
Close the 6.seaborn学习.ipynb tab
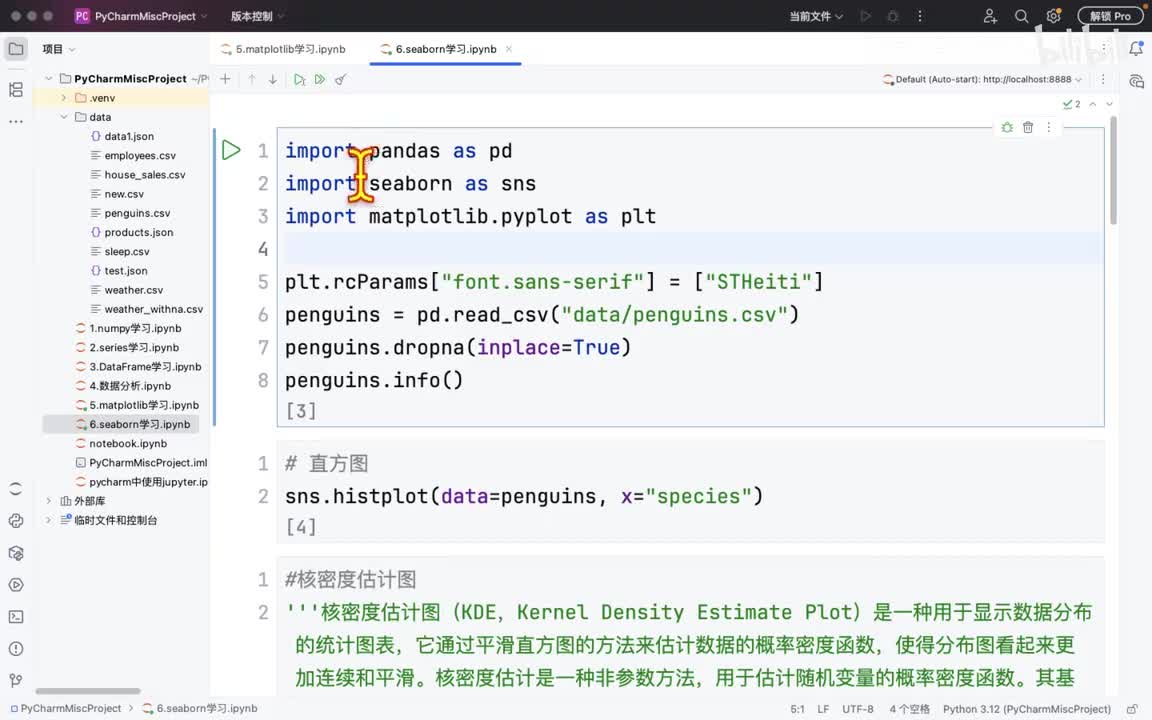508,49
